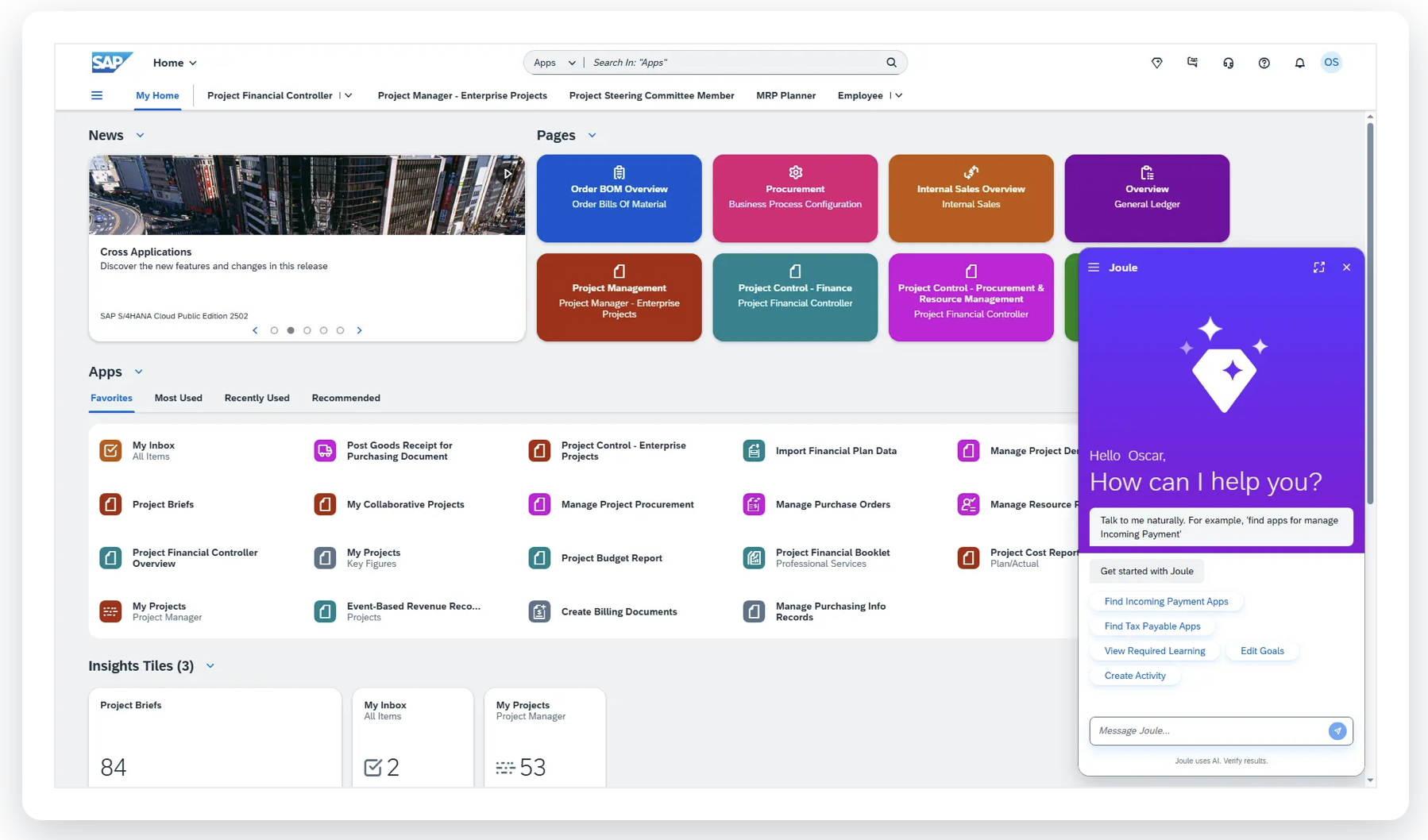Image resolution: width=1428 pixels, height=840 pixels.
Task: Open the MRP Planner tab
Action: coord(785,95)
